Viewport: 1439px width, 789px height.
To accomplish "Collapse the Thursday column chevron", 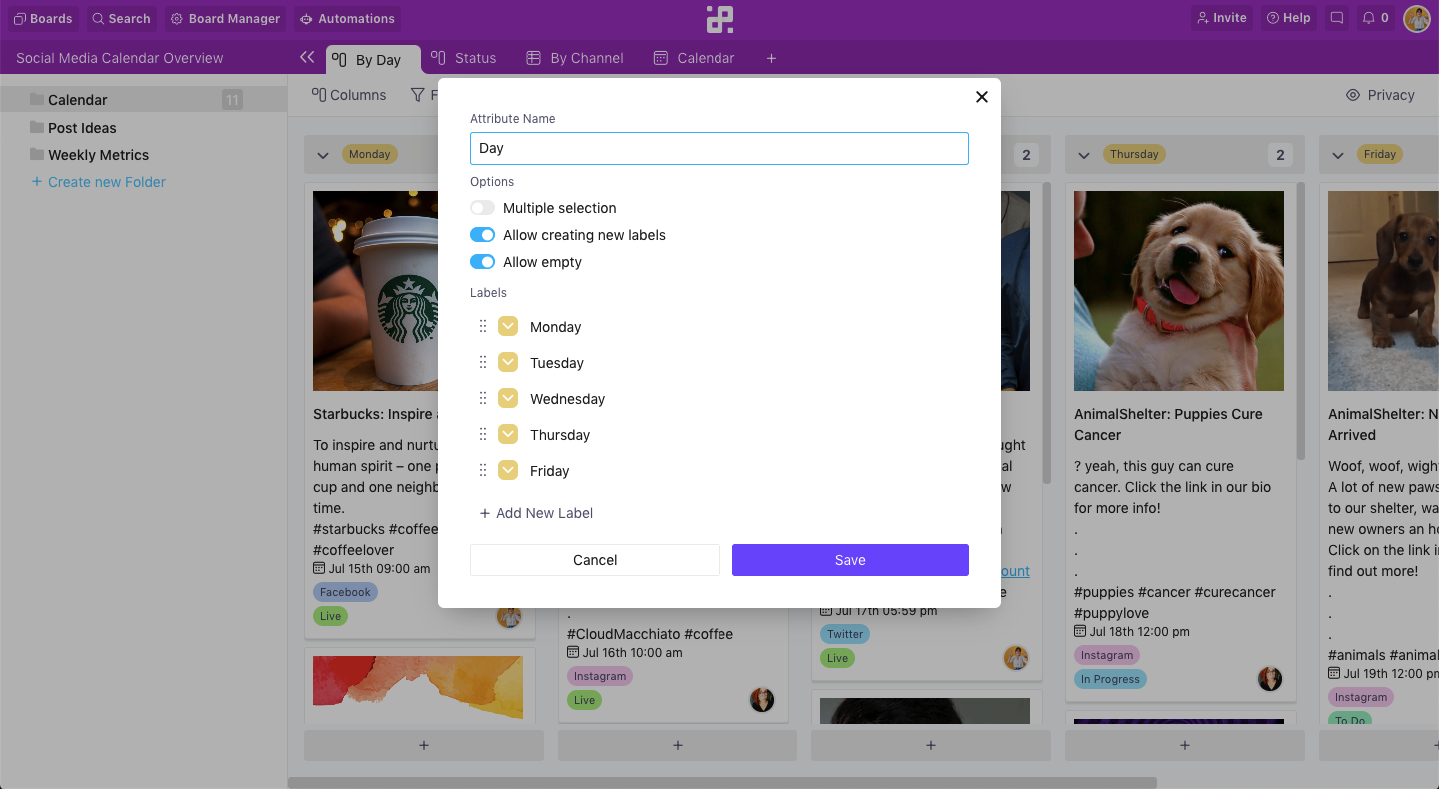I will pyautogui.click(x=1084, y=155).
